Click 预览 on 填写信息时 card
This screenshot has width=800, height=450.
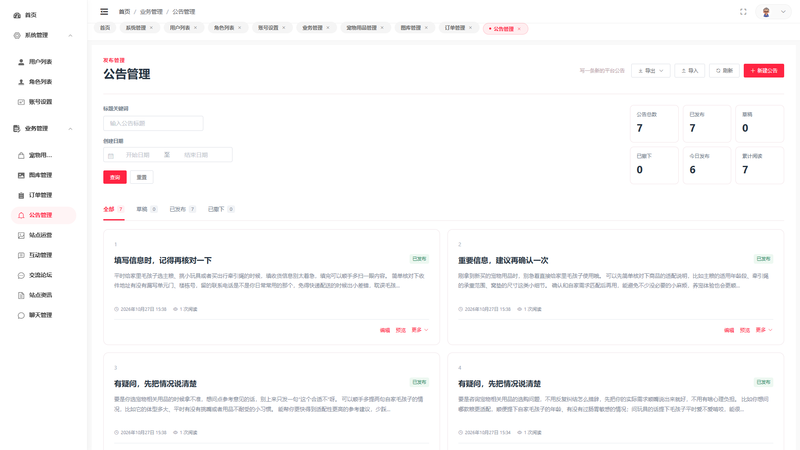coord(401,331)
